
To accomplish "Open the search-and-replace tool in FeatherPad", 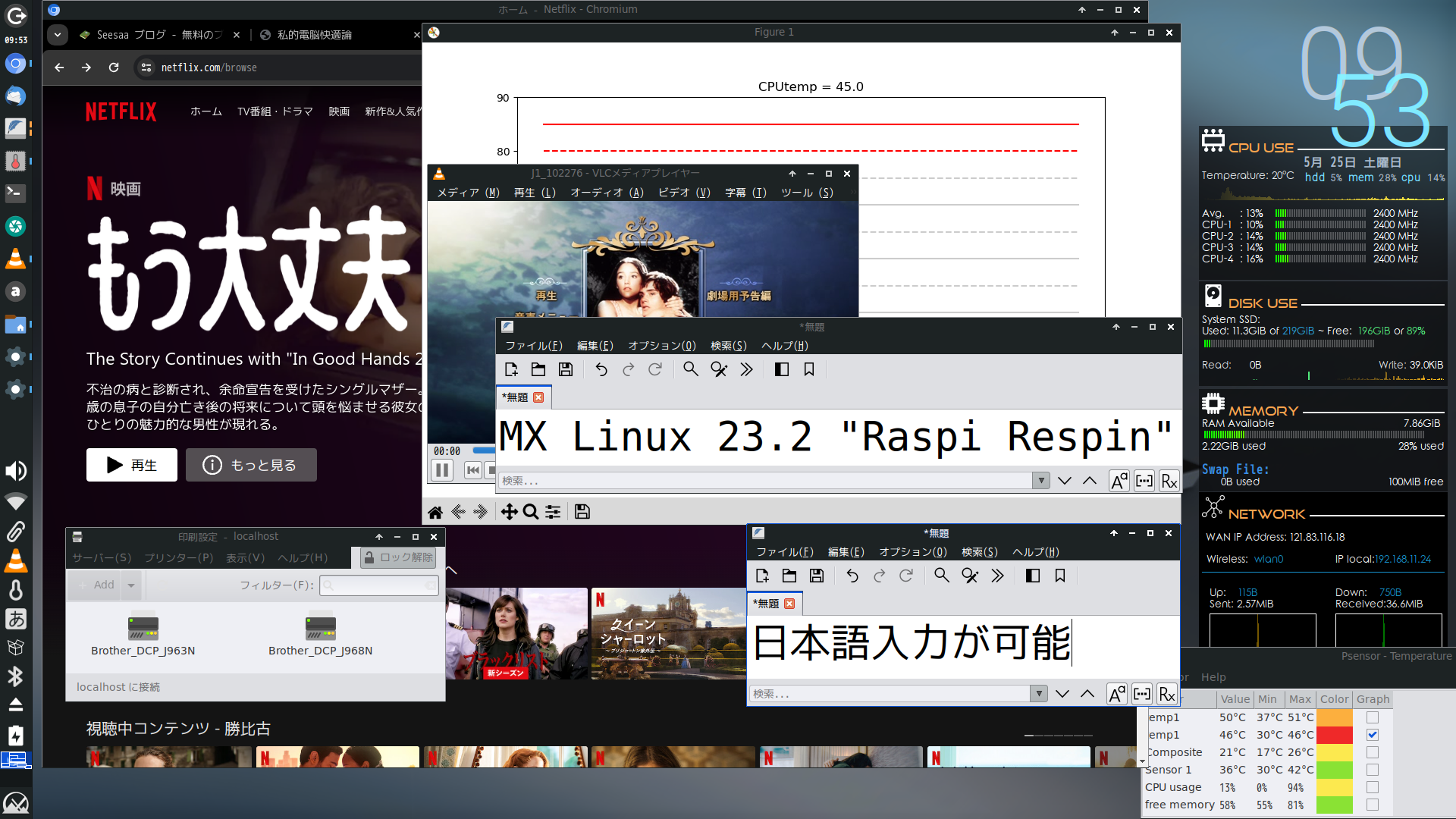I will [718, 369].
